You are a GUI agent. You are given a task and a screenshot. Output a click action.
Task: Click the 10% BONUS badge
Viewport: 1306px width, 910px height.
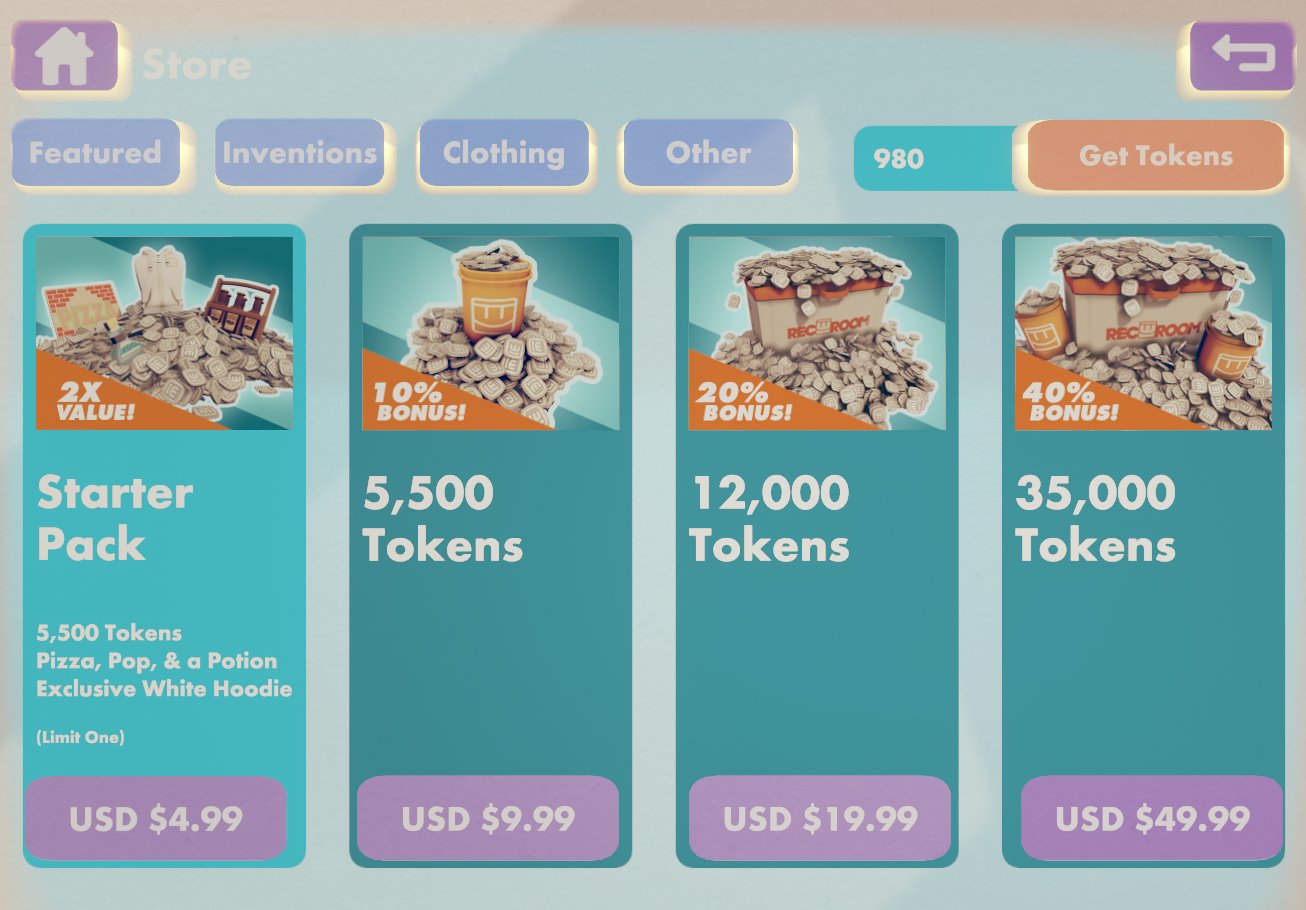coord(414,398)
